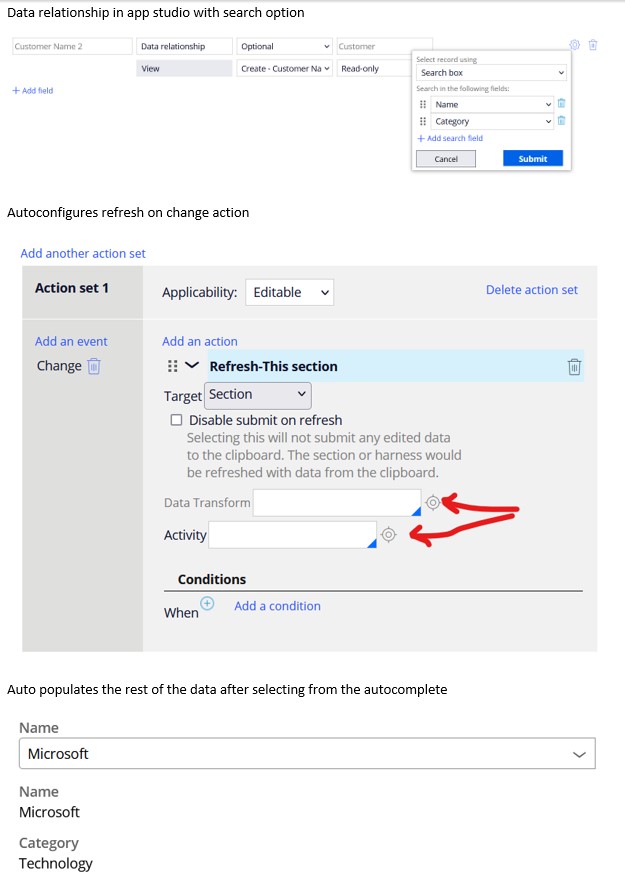Click Add another action set link
Viewport: 625px width, 877px height.
click(x=83, y=254)
